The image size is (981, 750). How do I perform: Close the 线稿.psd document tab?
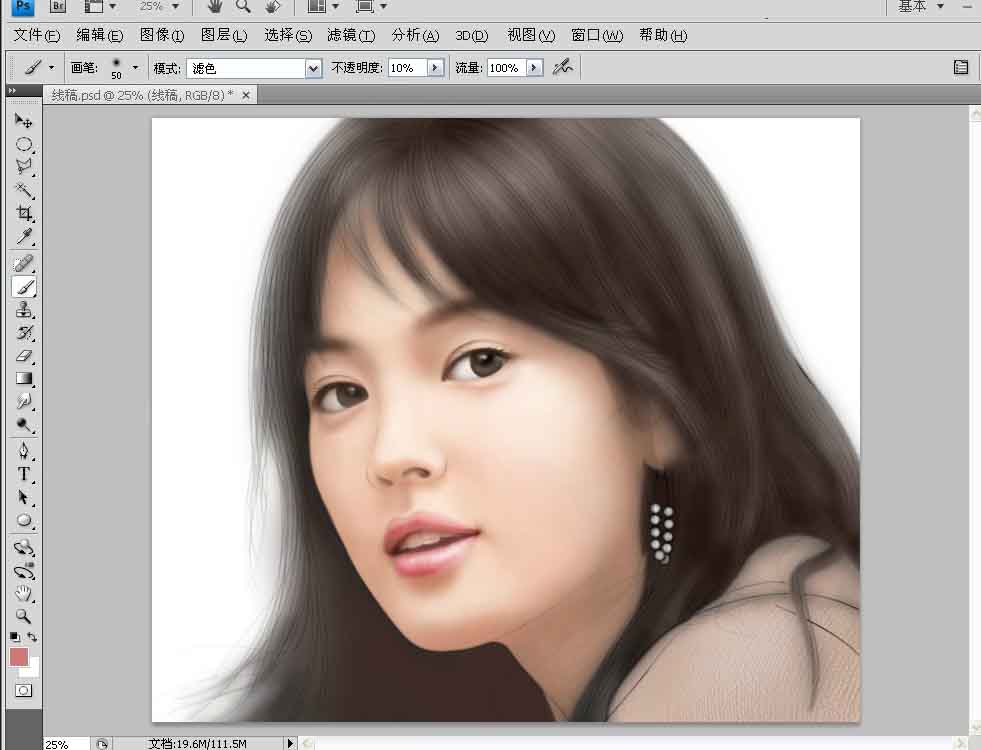pos(246,95)
